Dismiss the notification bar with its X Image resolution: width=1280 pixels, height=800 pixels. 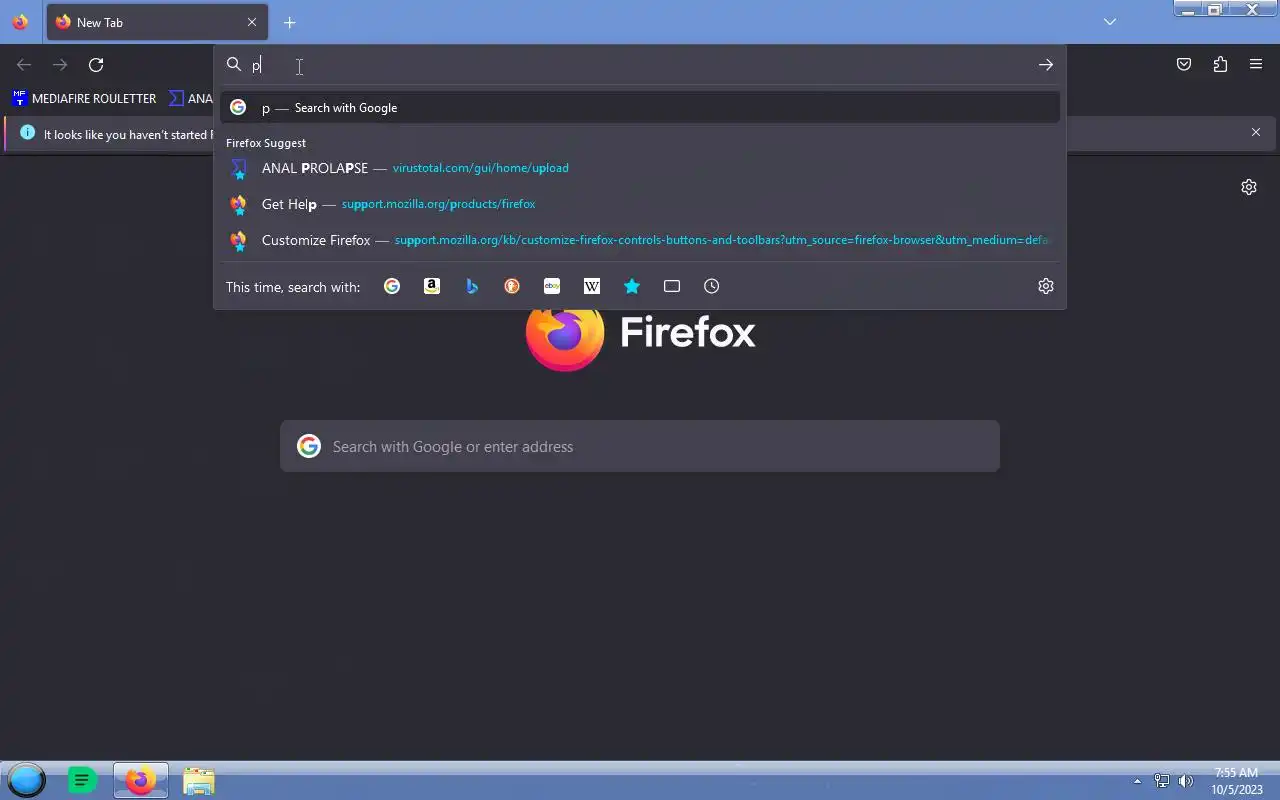1256,132
